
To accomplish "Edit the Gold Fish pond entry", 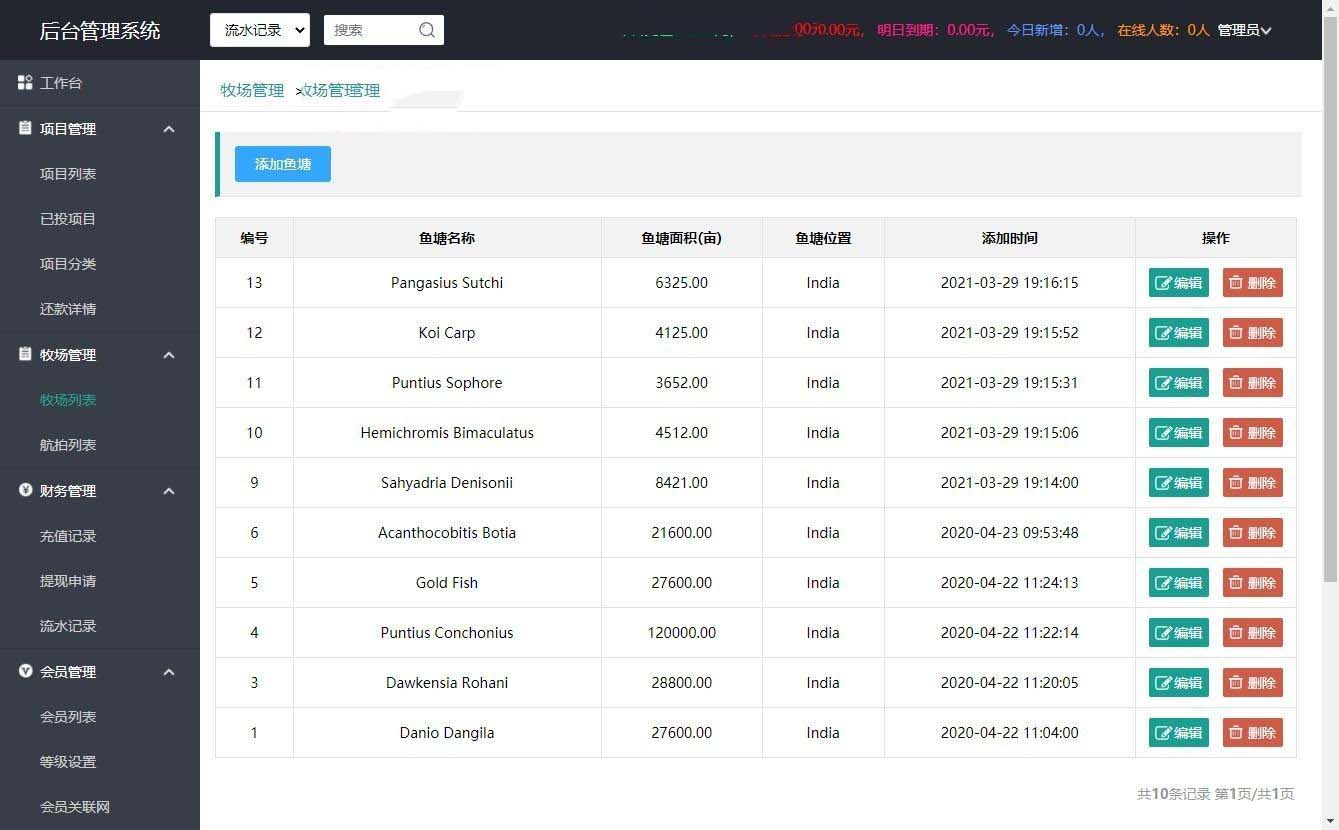I will tap(1178, 583).
